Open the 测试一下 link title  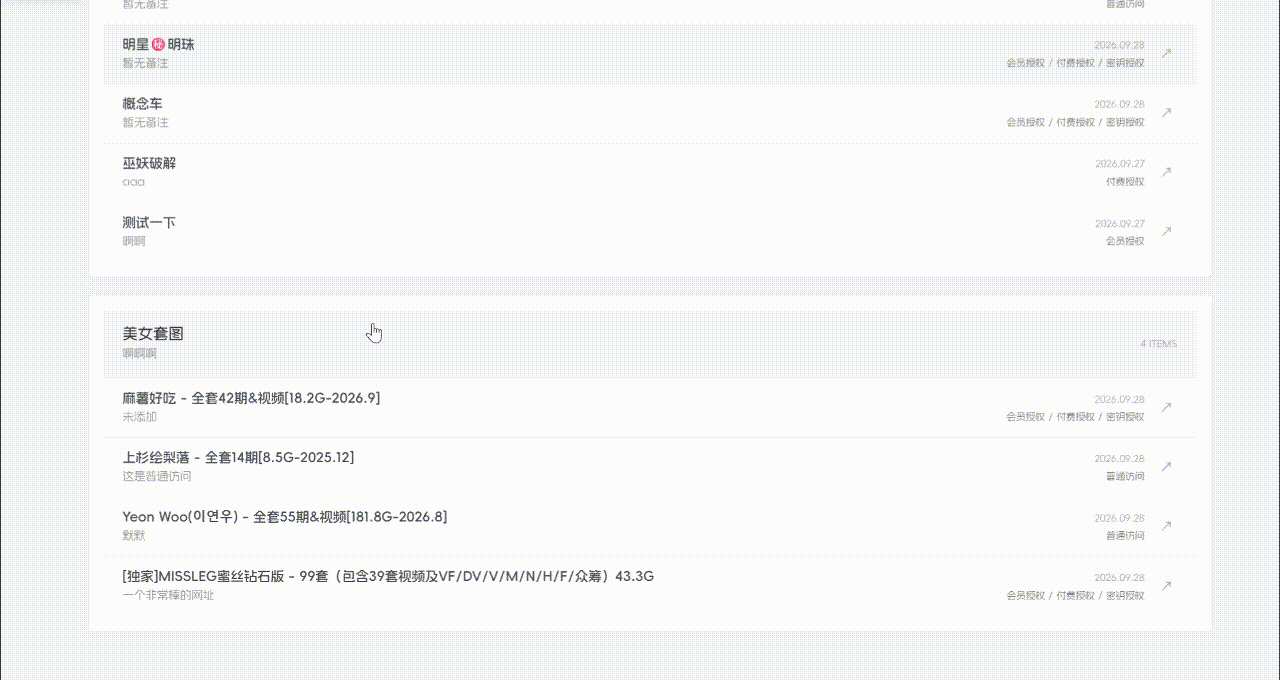coord(149,222)
